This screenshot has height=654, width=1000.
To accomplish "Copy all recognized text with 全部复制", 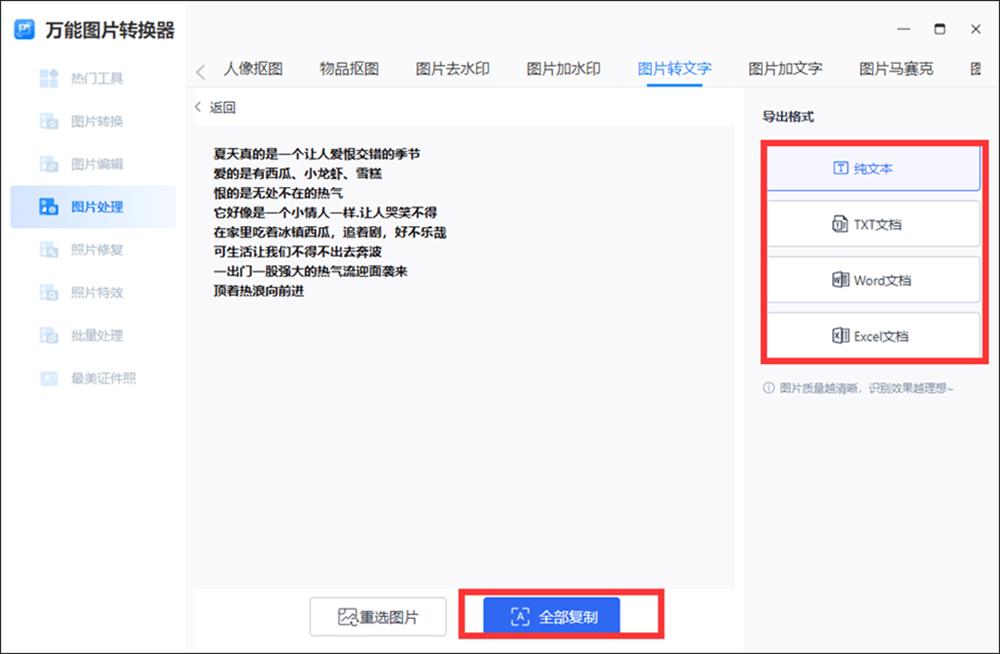I will click(x=550, y=617).
